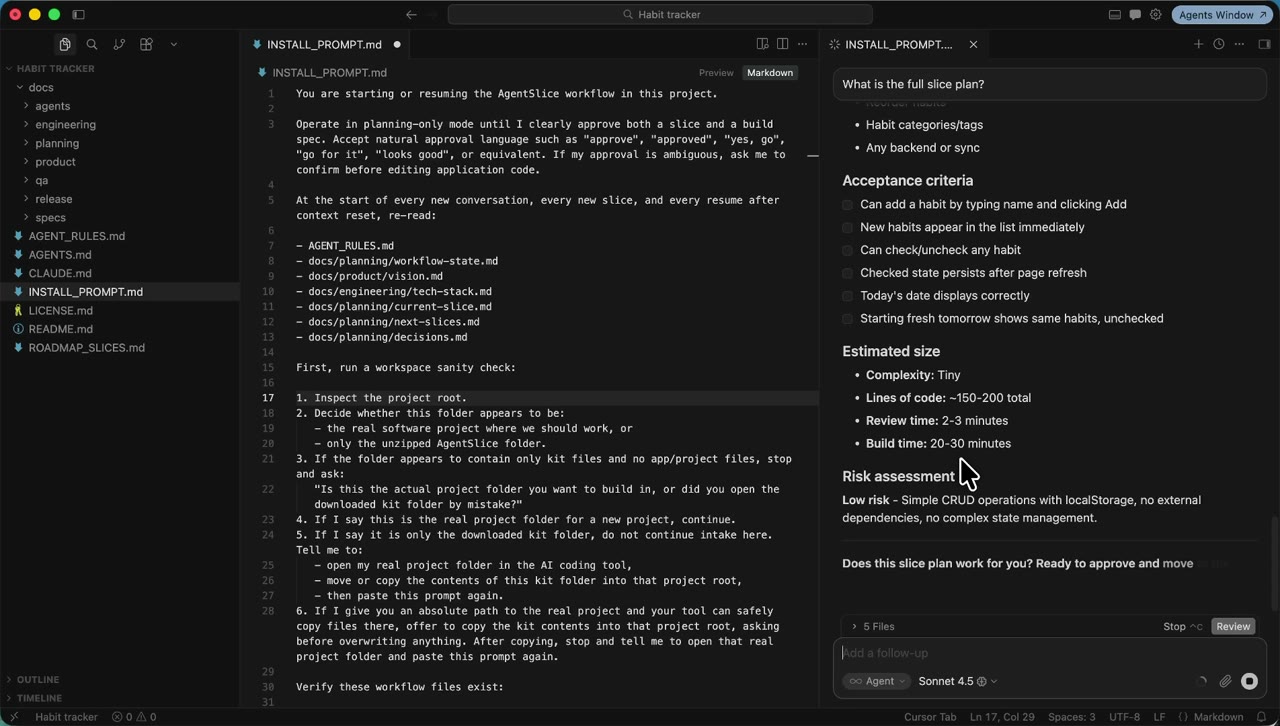Expand the planning folder

pyautogui.click(x=57, y=143)
